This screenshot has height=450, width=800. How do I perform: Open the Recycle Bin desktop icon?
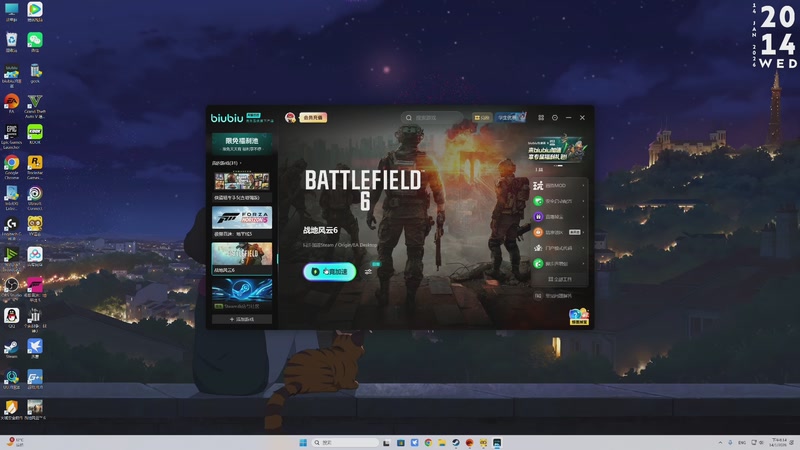12,42
